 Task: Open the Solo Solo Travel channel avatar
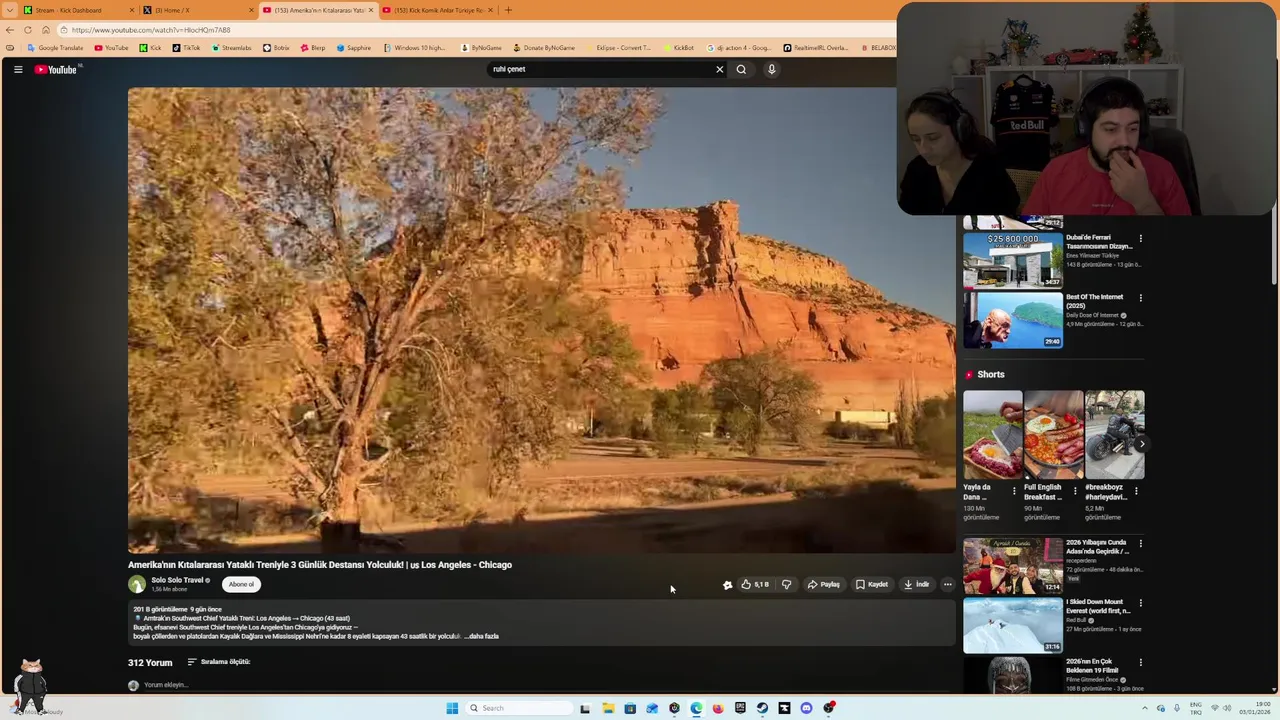tap(137, 584)
